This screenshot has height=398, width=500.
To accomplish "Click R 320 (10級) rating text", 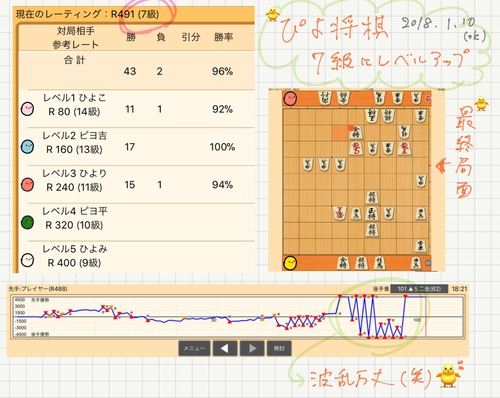I will point(74,225).
